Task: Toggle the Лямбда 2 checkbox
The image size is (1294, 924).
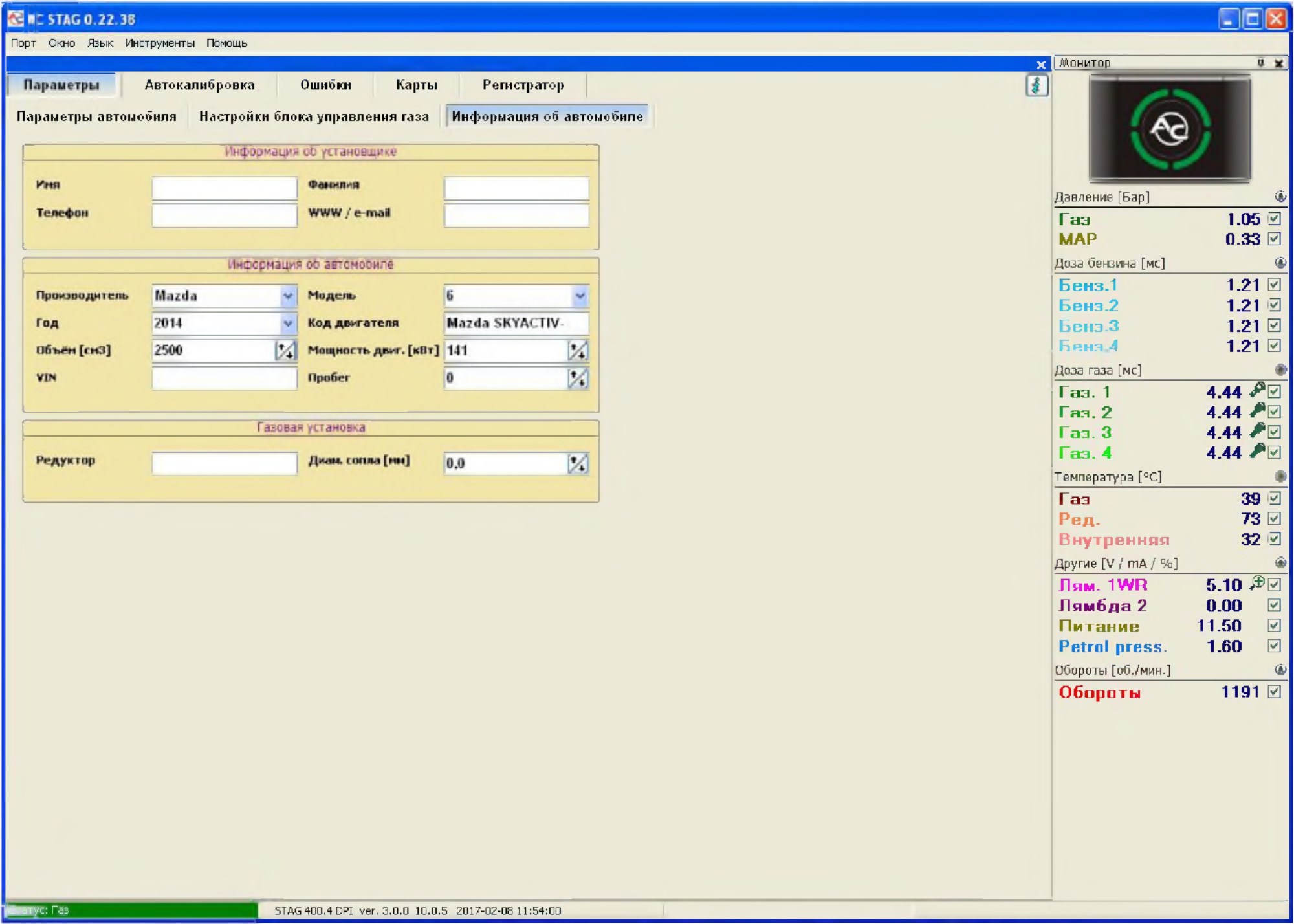Action: pos(1274,606)
